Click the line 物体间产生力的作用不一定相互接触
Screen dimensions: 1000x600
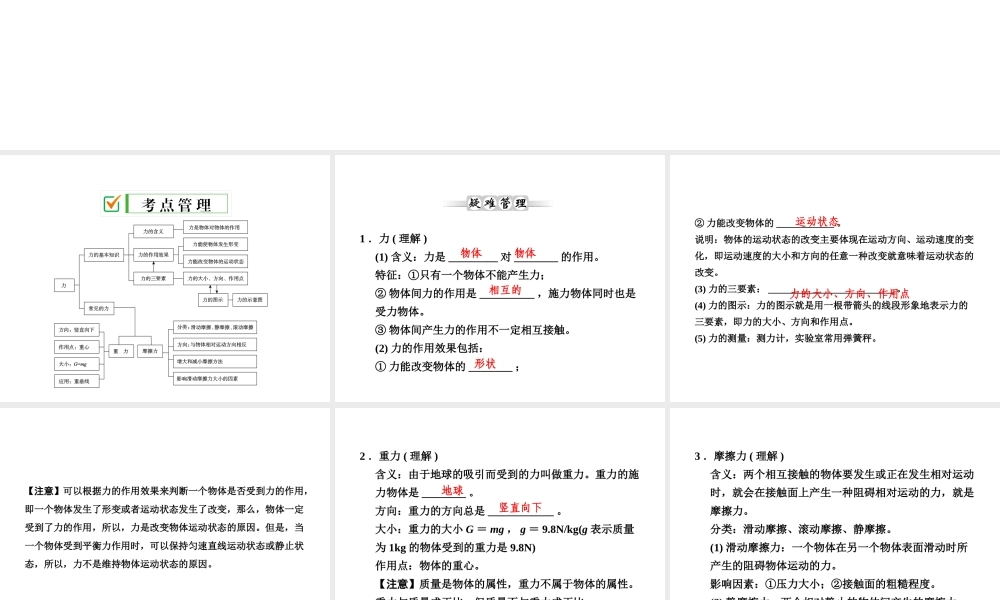473,330
